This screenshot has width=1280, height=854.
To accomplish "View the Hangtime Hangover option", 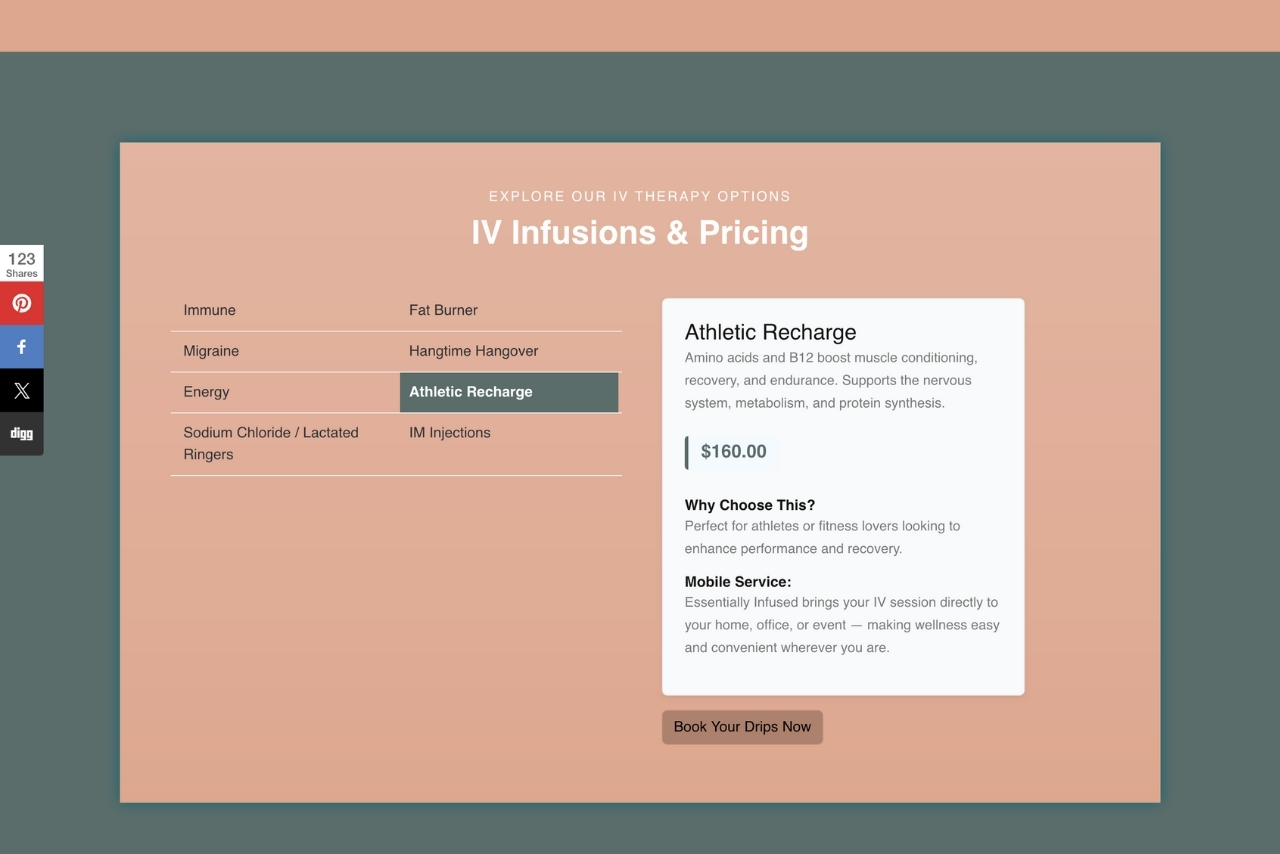I will pos(473,351).
